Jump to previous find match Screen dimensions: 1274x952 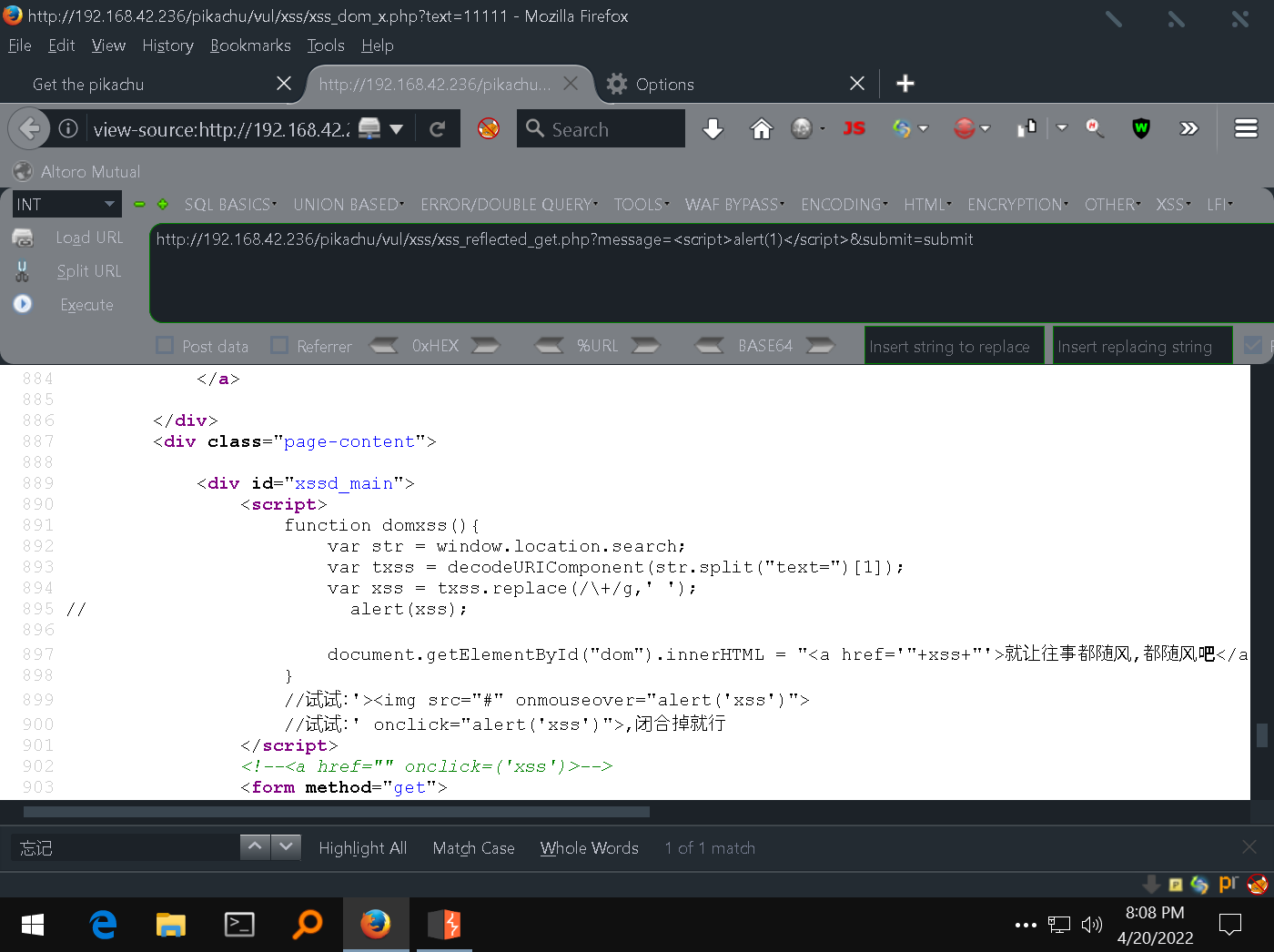coord(255,847)
